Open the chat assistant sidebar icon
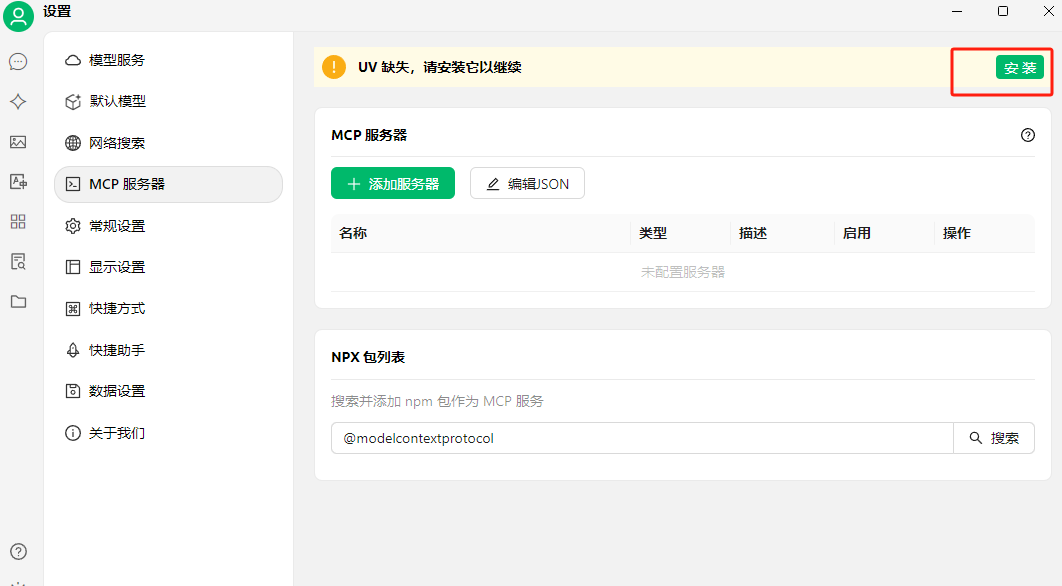This screenshot has height=586, width=1062. click(18, 62)
